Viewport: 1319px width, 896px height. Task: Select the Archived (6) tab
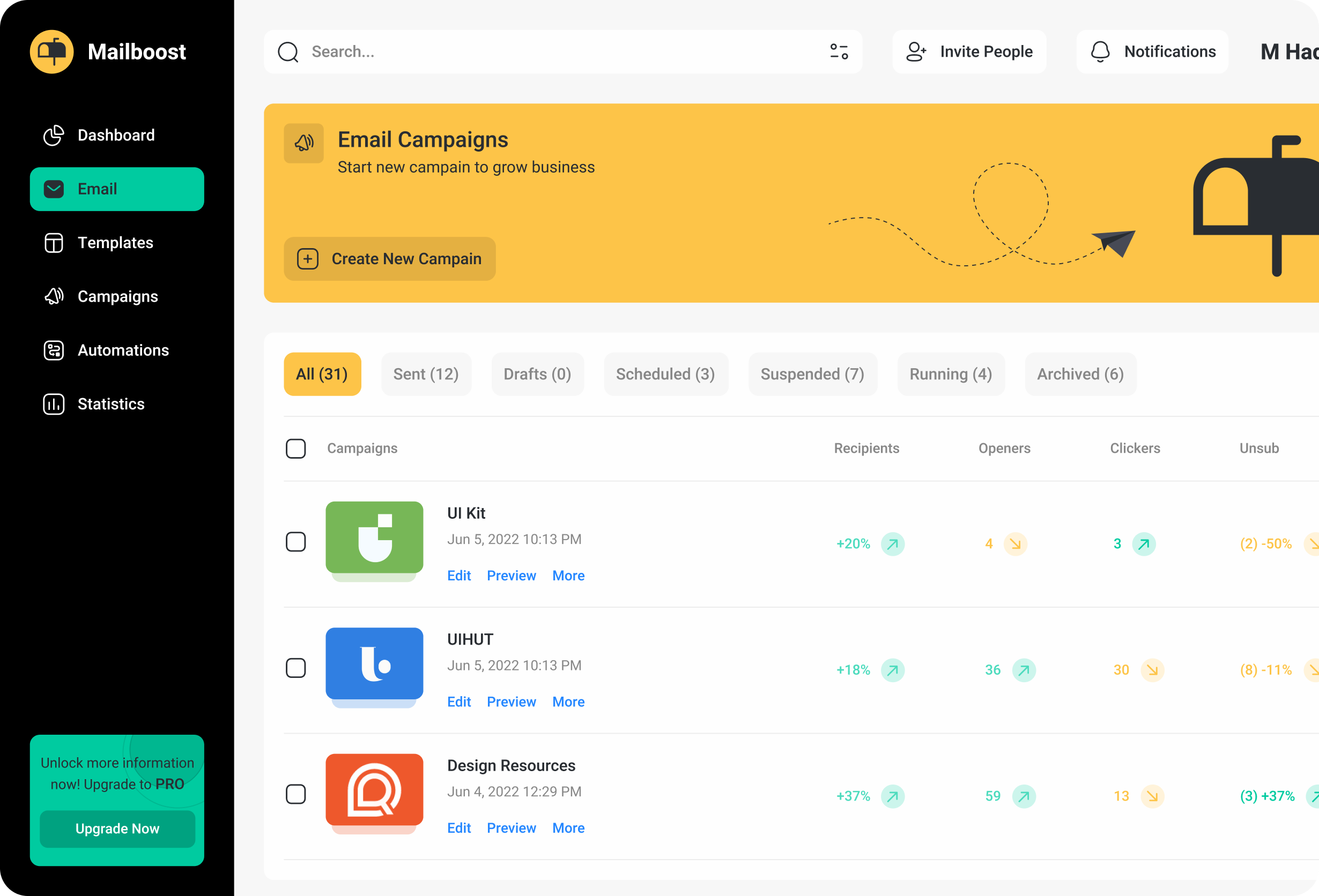[1080, 374]
